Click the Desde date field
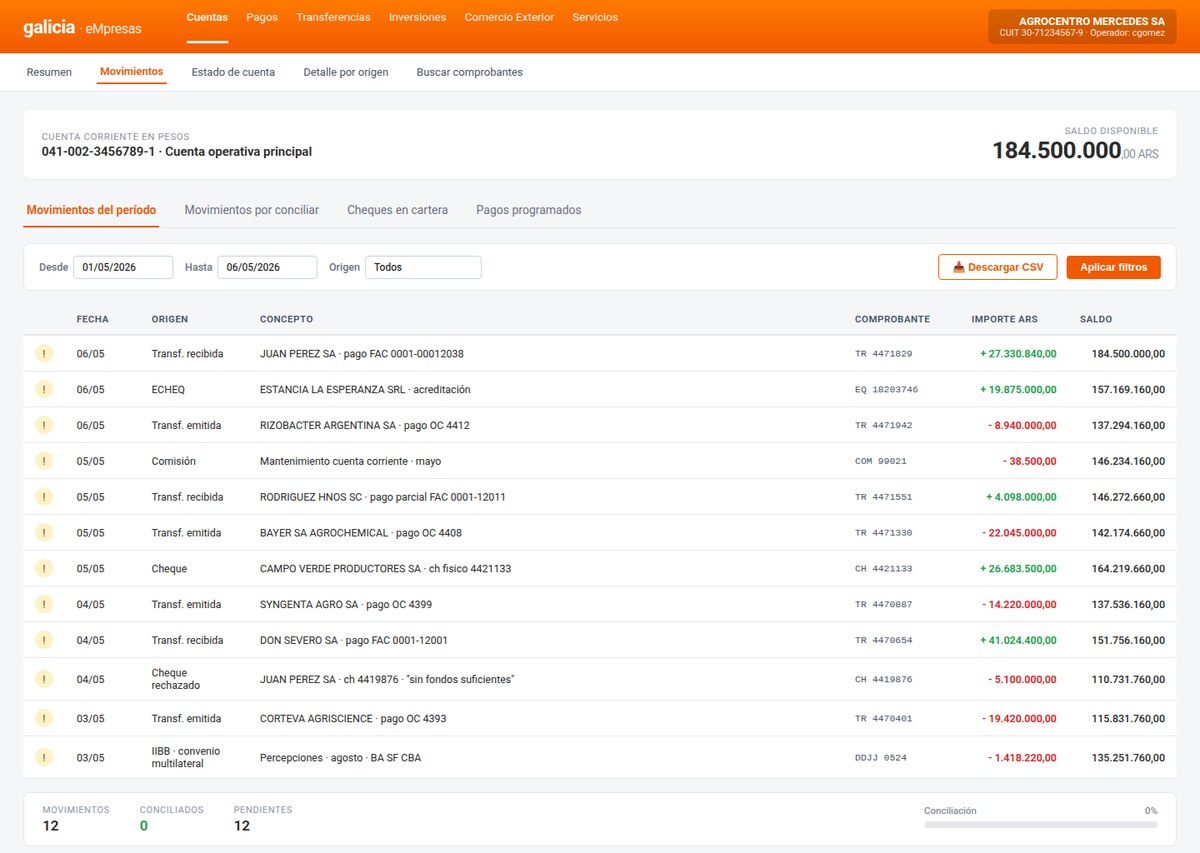This screenshot has height=853, width=1200. coord(123,267)
